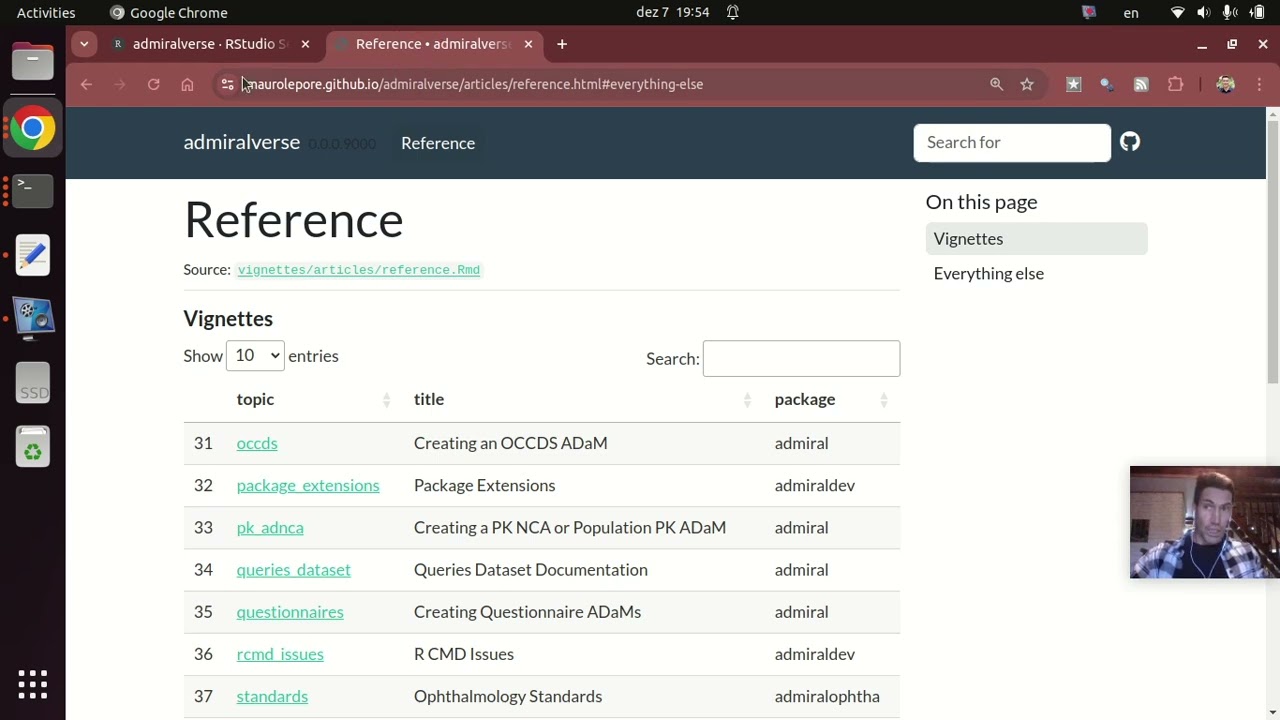The width and height of the screenshot is (1280, 720).
Task: Sort the table by topic column
Action: coord(313,400)
